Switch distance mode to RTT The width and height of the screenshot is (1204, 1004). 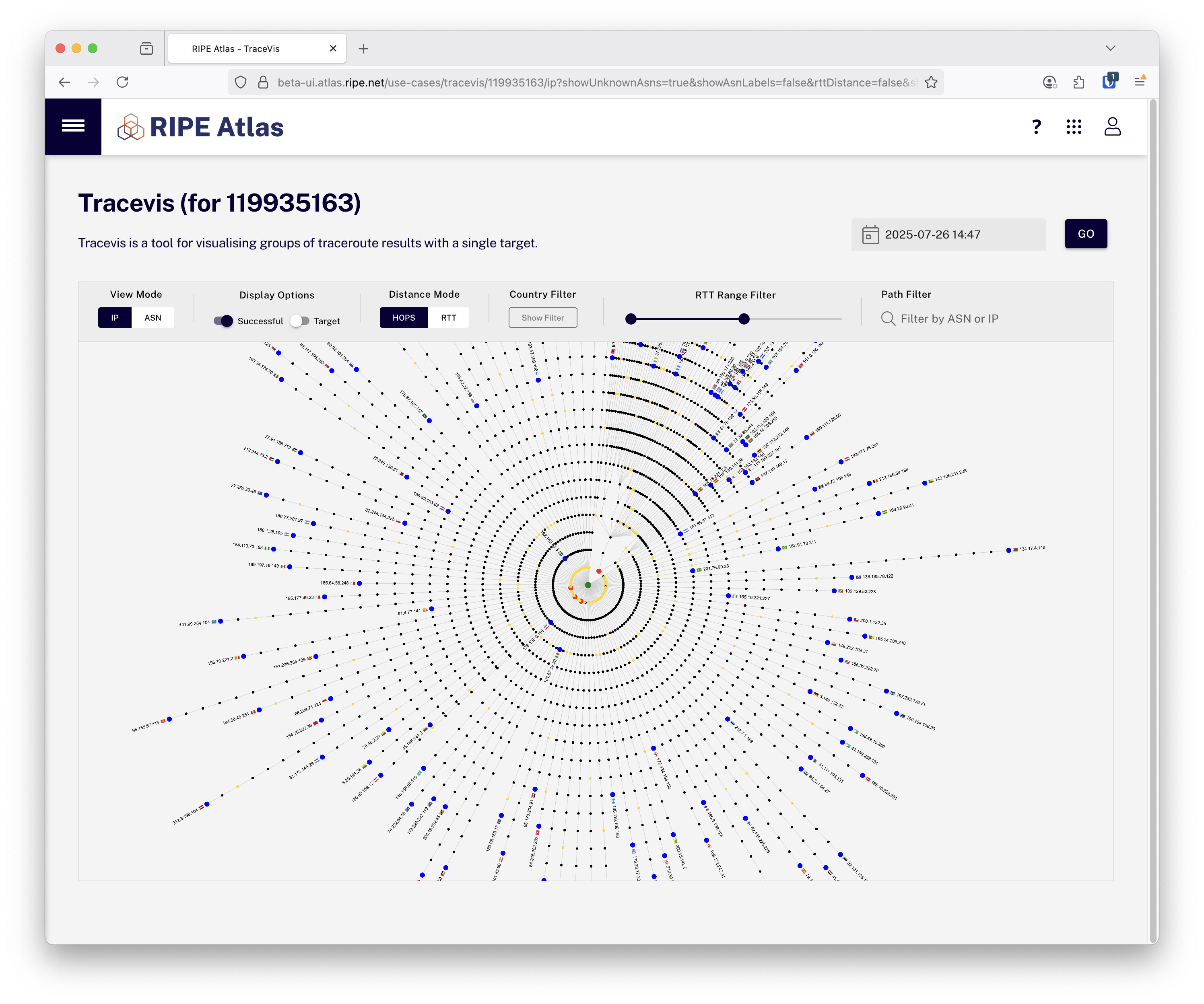pyautogui.click(x=448, y=317)
